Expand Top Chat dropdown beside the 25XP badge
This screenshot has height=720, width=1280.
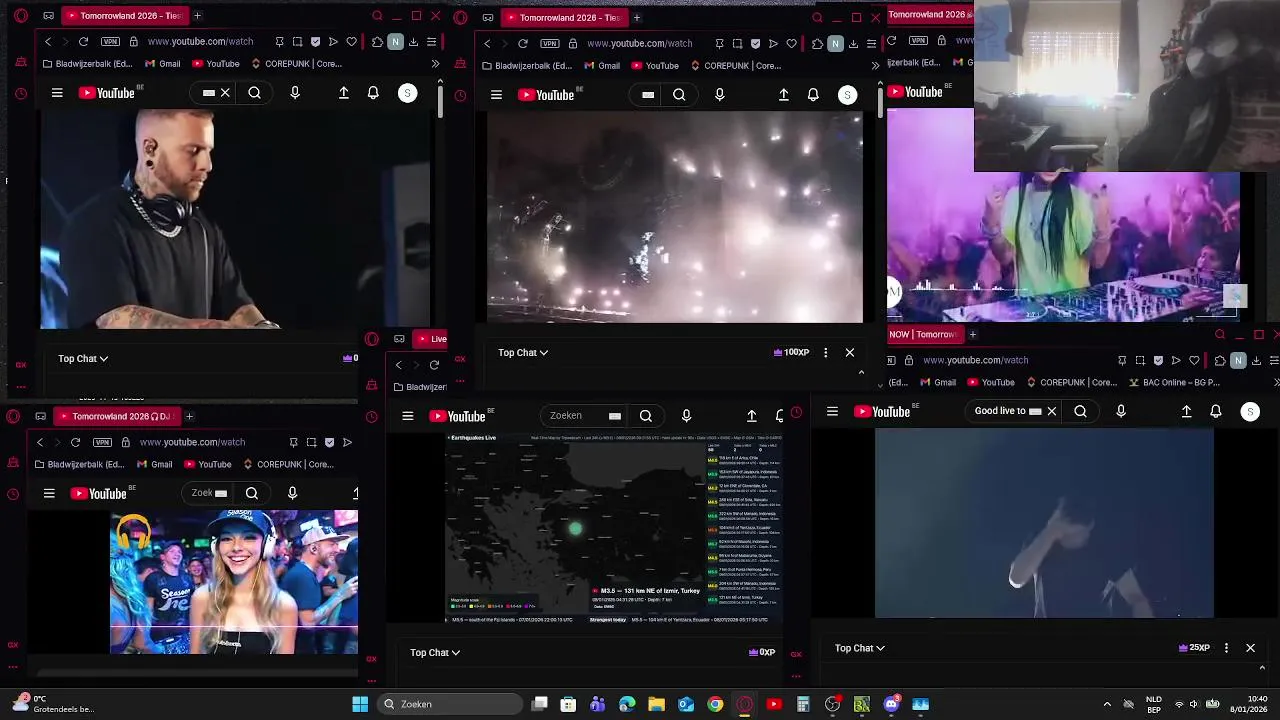(x=860, y=648)
